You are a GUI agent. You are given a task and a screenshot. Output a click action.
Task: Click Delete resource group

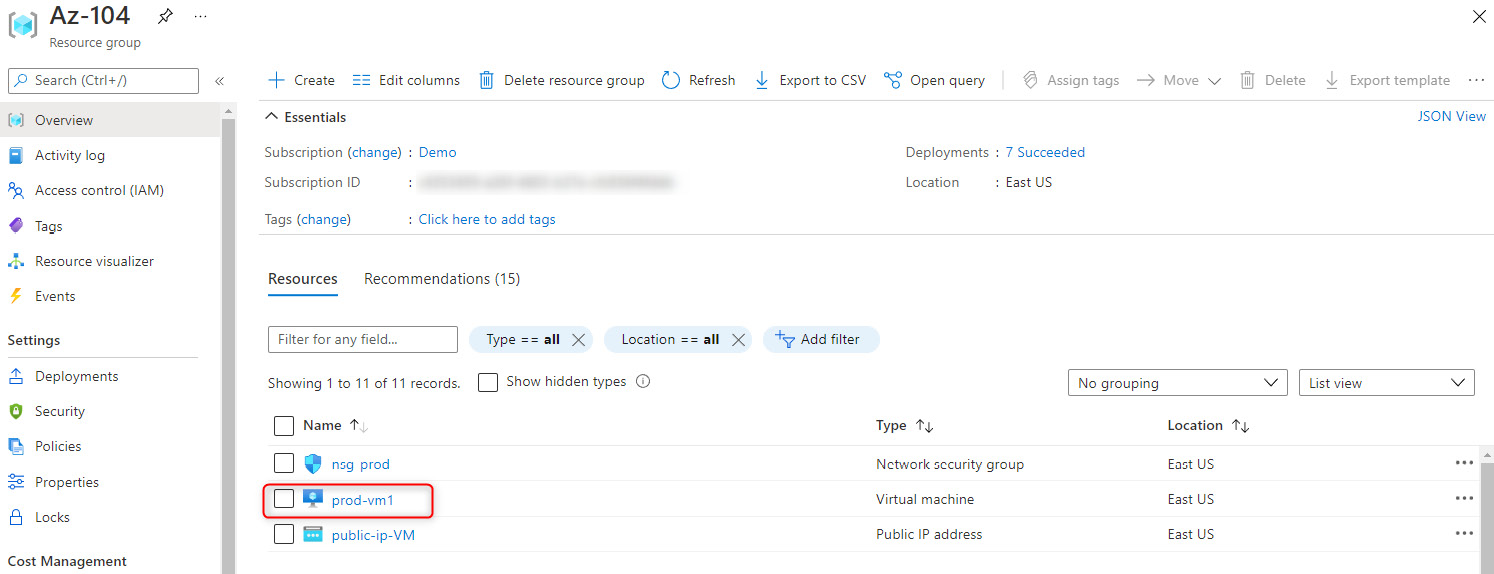561,80
